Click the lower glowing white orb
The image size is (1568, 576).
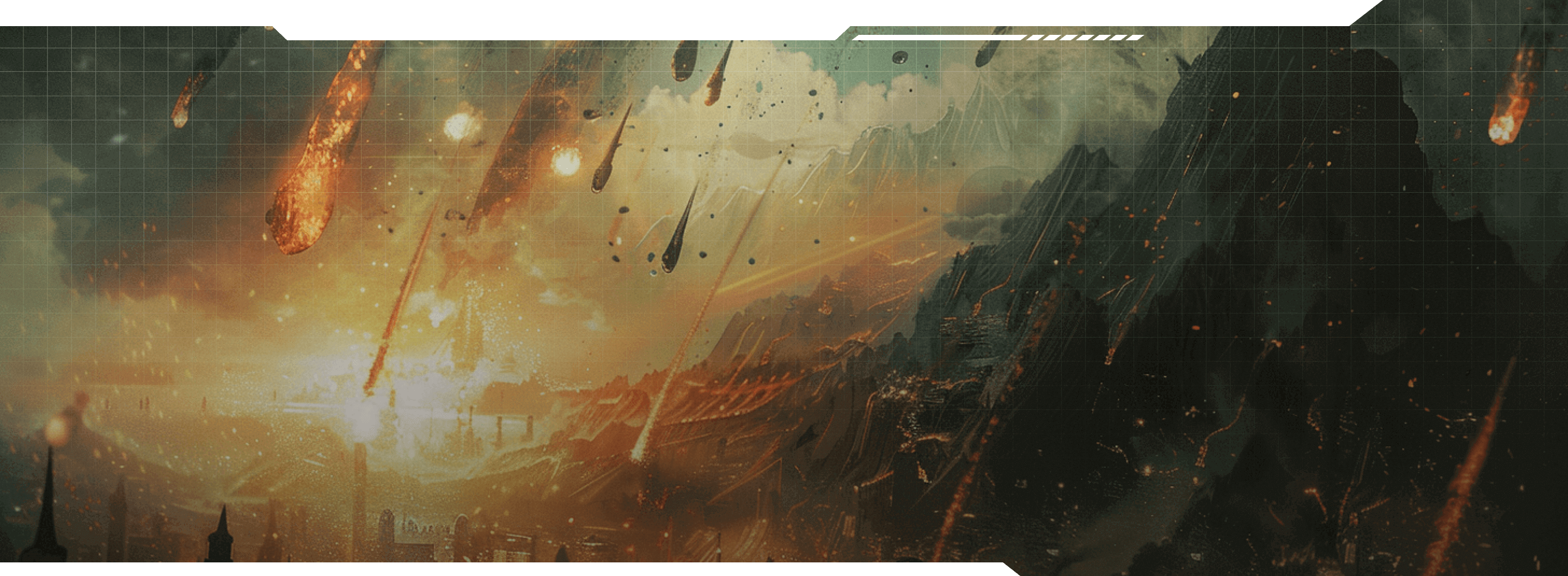pyautogui.click(x=566, y=162)
